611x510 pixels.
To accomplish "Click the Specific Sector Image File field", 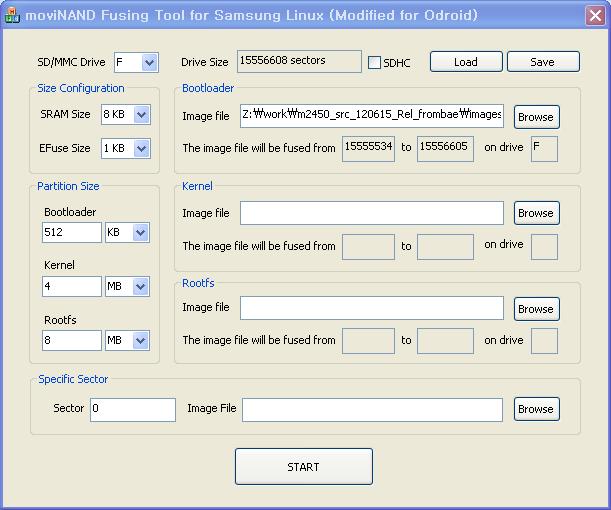I will pos(372,410).
